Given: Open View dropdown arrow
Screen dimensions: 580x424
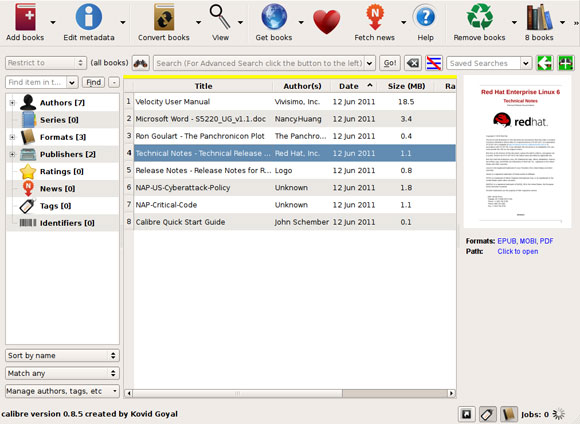Looking at the screenshot, I should [x=240, y=22].
